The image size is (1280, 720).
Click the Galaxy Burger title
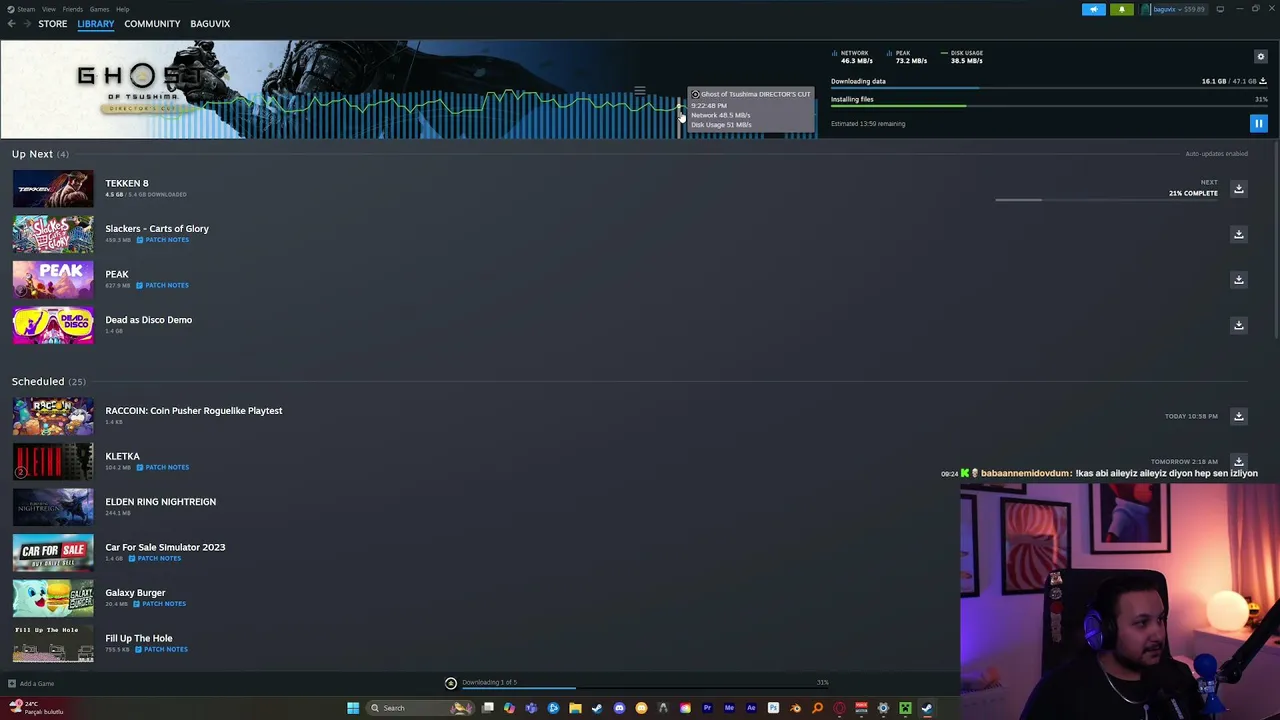click(135, 593)
